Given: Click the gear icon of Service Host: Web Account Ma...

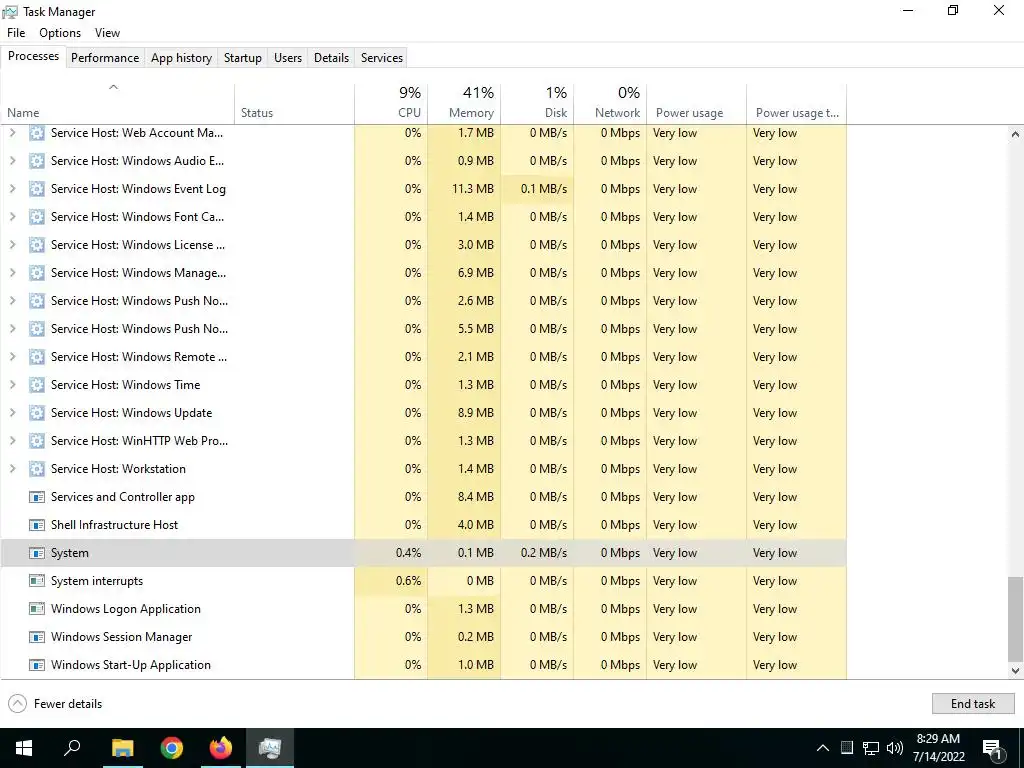Looking at the screenshot, I should (37, 133).
